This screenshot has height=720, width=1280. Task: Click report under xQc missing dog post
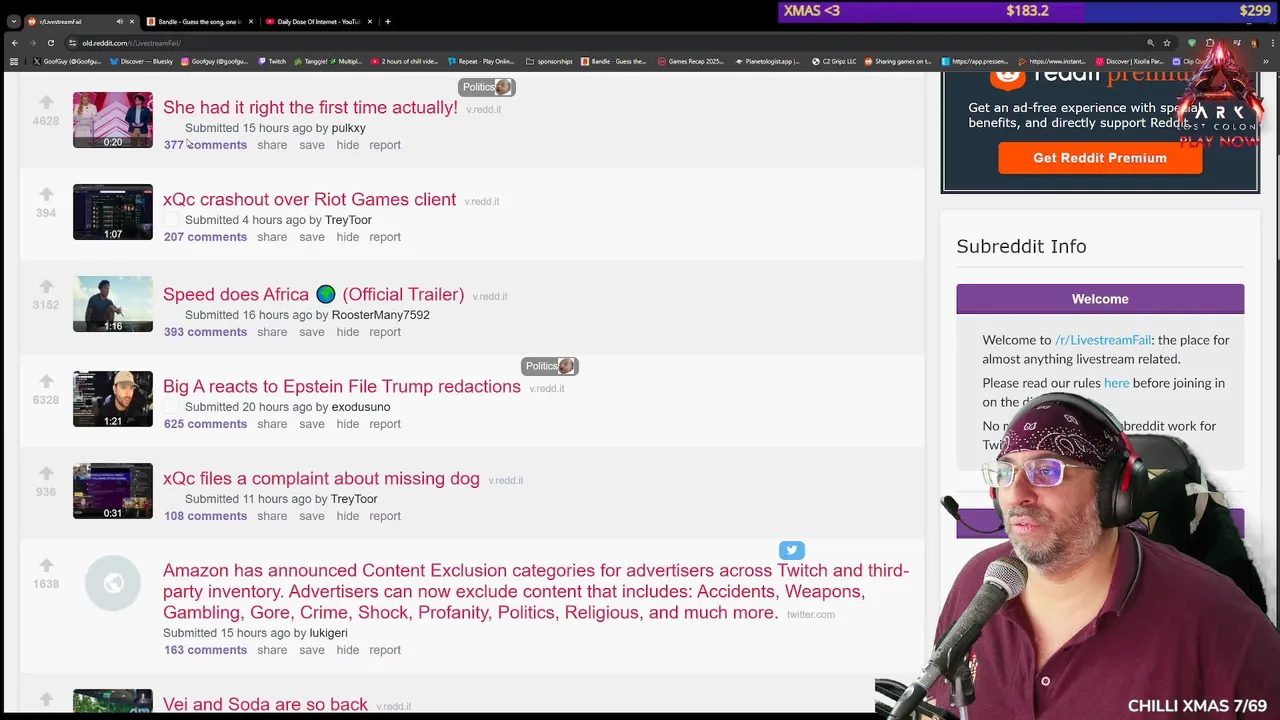(x=385, y=516)
